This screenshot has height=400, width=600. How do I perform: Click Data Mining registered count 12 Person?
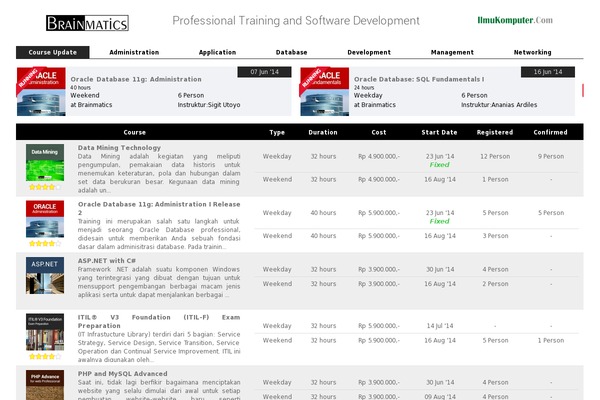[495, 157]
